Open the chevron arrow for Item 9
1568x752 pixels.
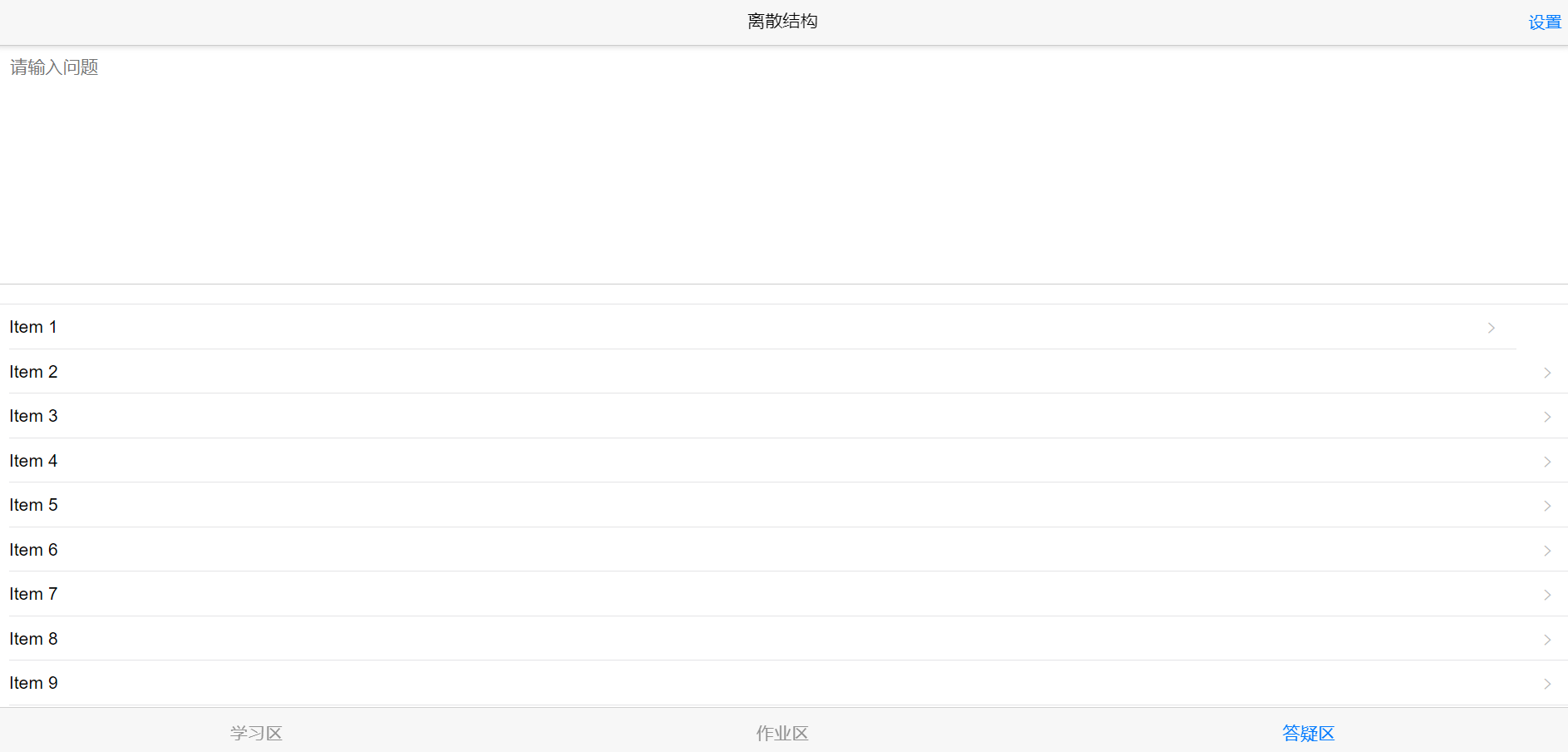1547,684
